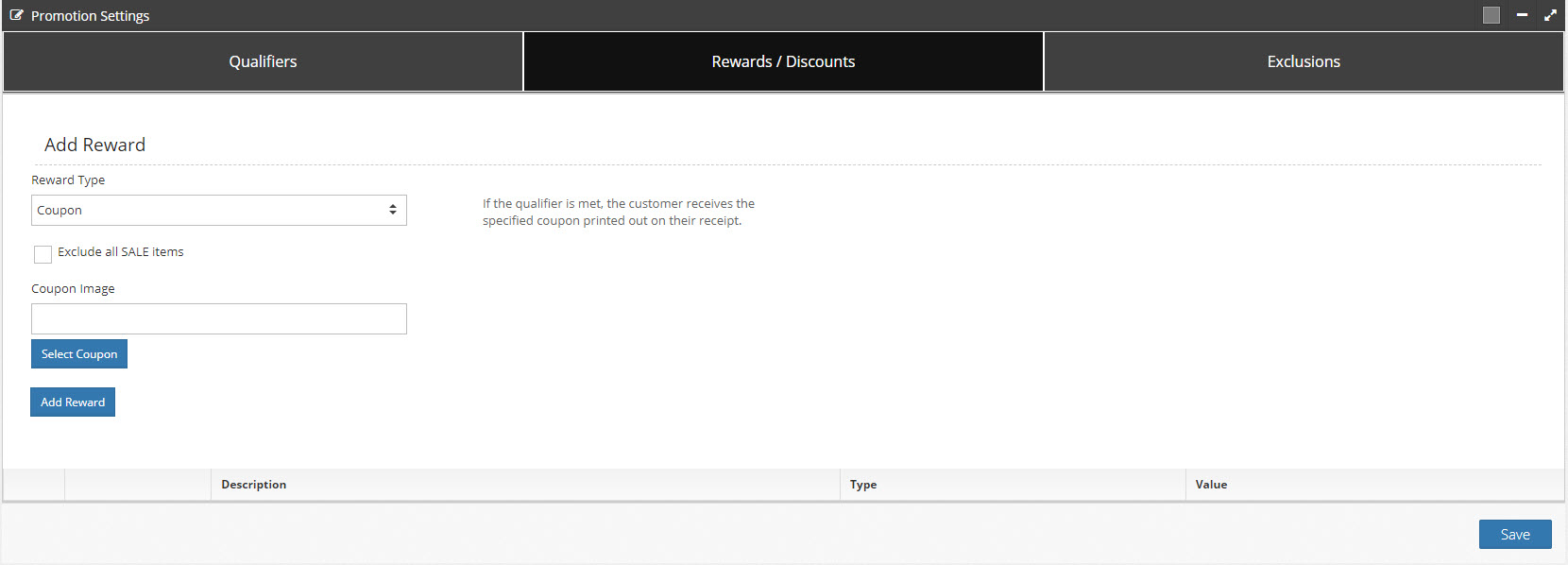The height and width of the screenshot is (565, 1568).
Task: Select the Rewards / Discounts tab
Action: pyautogui.click(x=783, y=61)
